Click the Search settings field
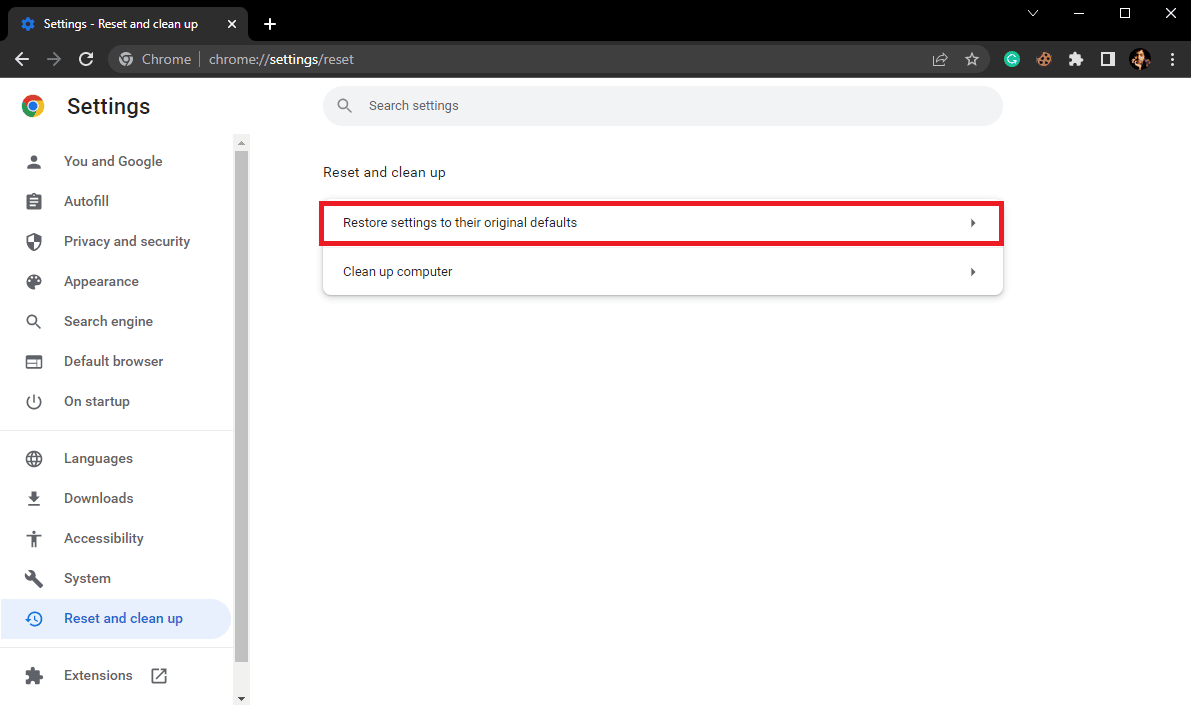The width and height of the screenshot is (1191, 705). 662,105
